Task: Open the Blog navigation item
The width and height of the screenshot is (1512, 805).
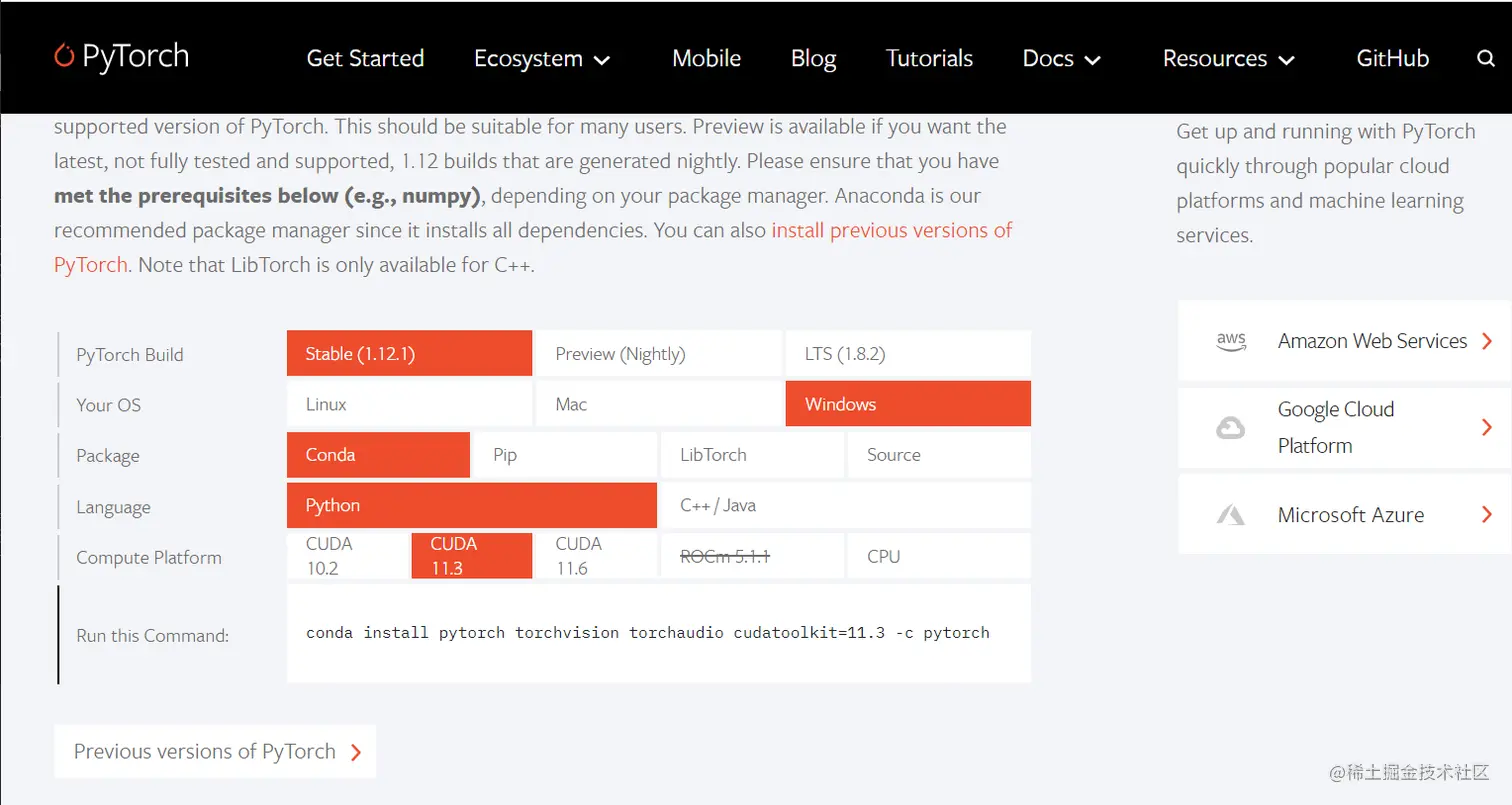Action: click(x=813, y=59)
